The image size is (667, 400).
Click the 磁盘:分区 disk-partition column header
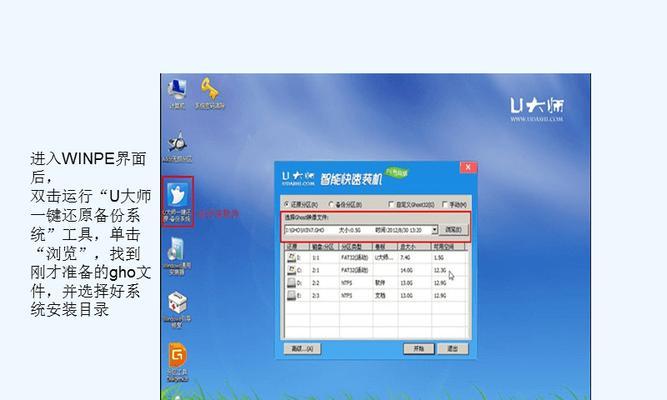324,247
